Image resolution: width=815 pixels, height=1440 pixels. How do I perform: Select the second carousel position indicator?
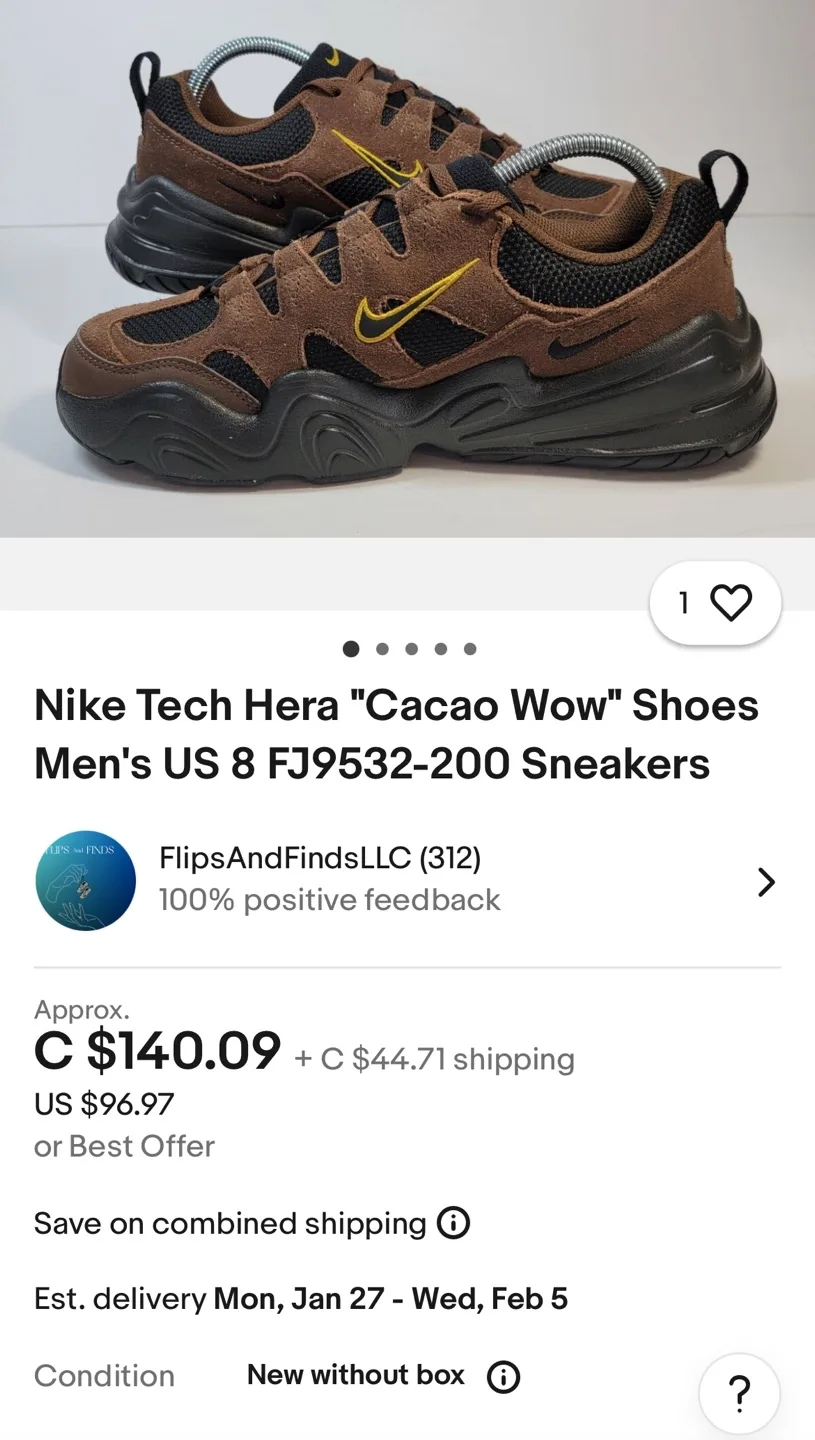click(381, 649)
